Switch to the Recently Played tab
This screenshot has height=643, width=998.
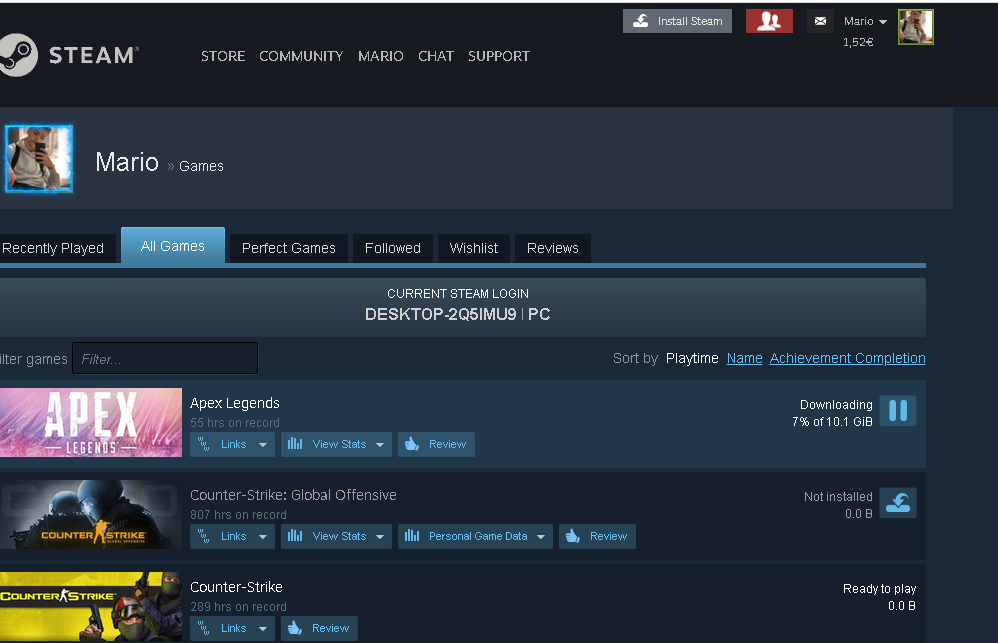tap(54, 248)
